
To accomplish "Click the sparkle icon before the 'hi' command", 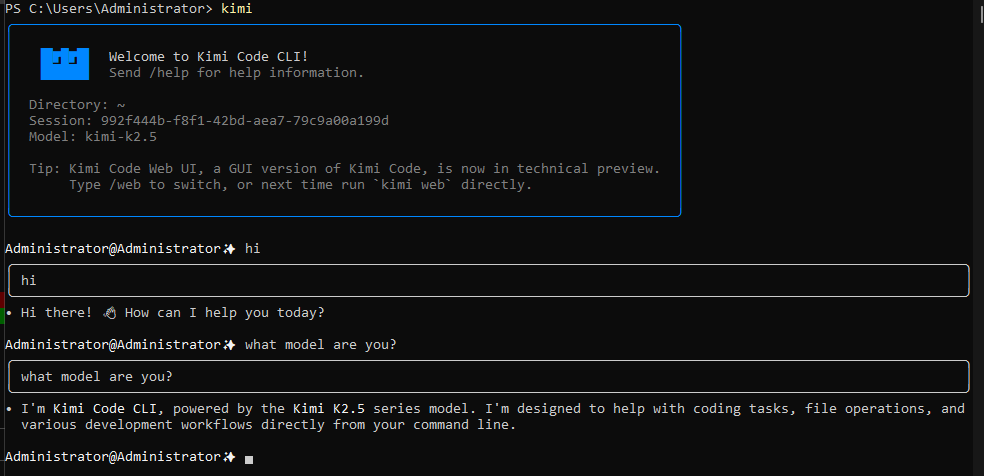I will coord(229,248).
